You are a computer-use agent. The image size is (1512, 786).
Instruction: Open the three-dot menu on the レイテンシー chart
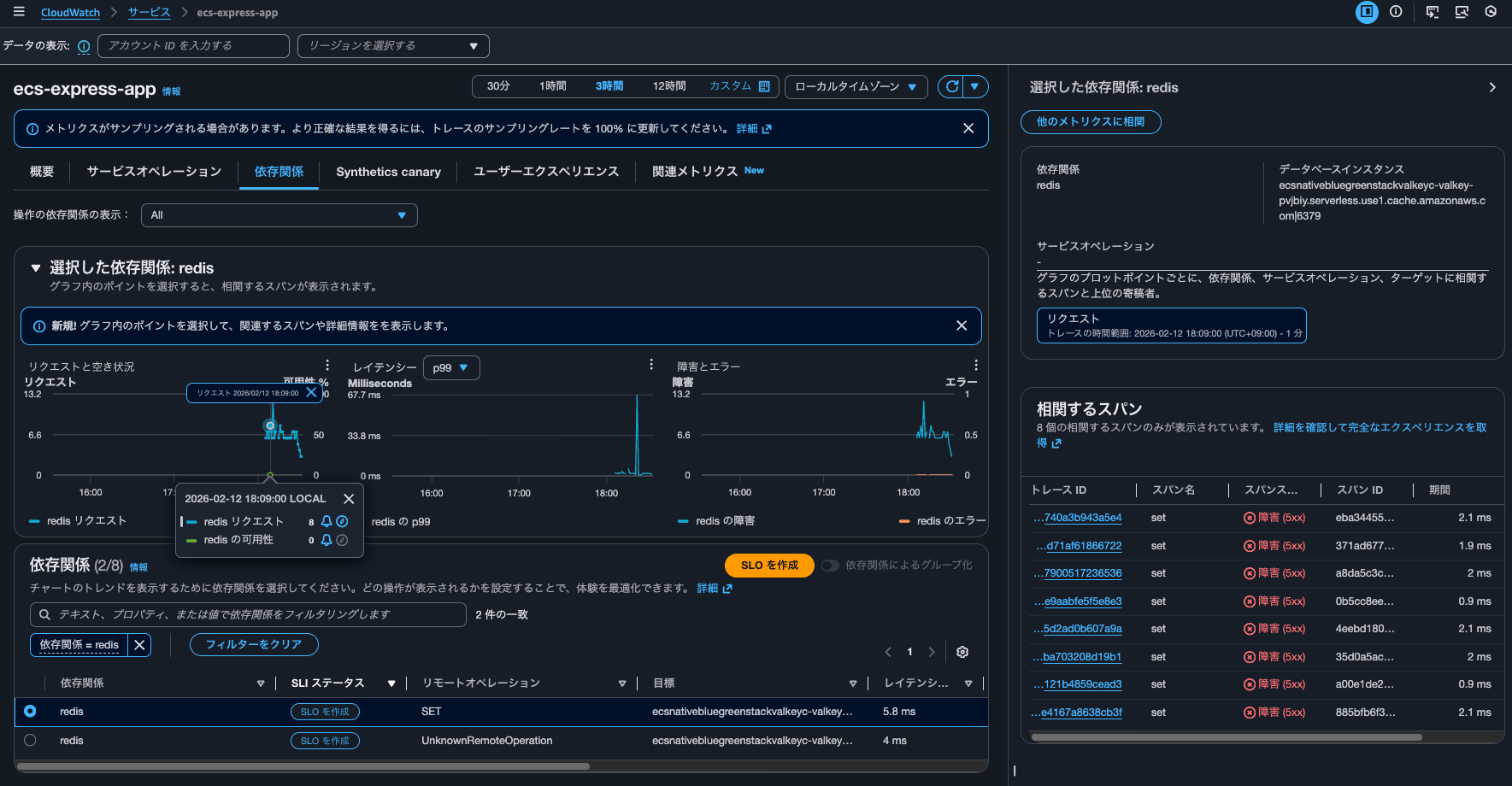point(651,364)
